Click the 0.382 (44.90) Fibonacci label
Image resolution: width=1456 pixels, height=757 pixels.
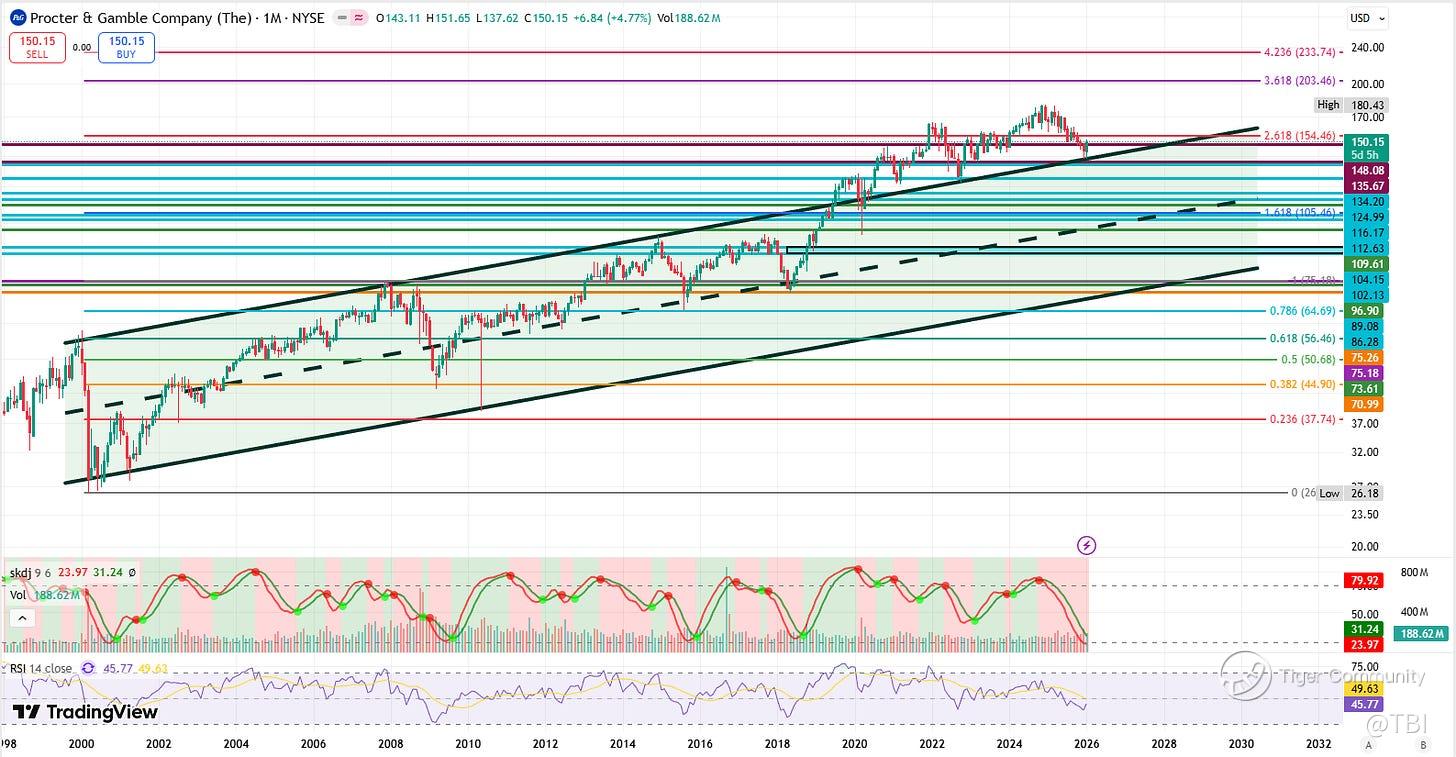click(x=1304, y=384)
